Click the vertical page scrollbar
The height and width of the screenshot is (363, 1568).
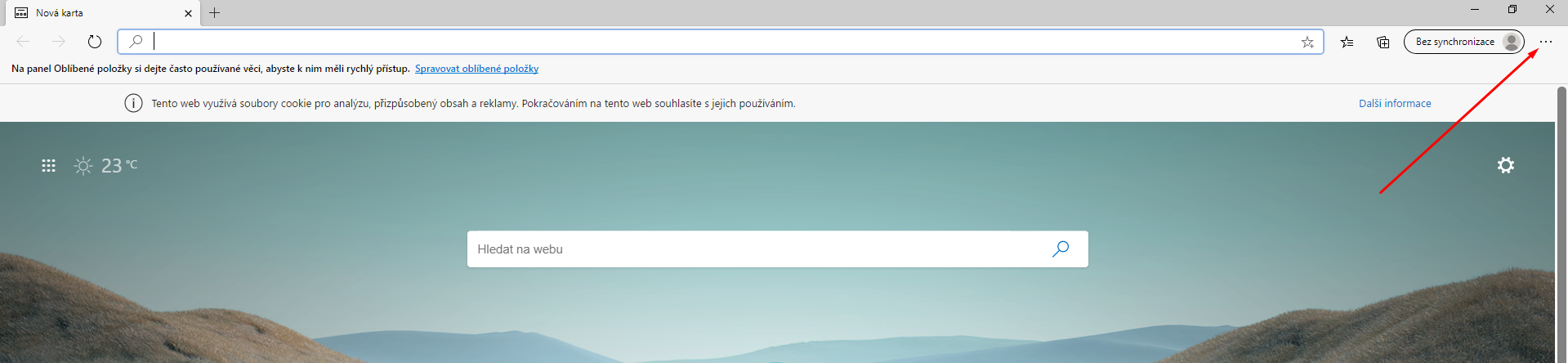tap(1561, 225)
